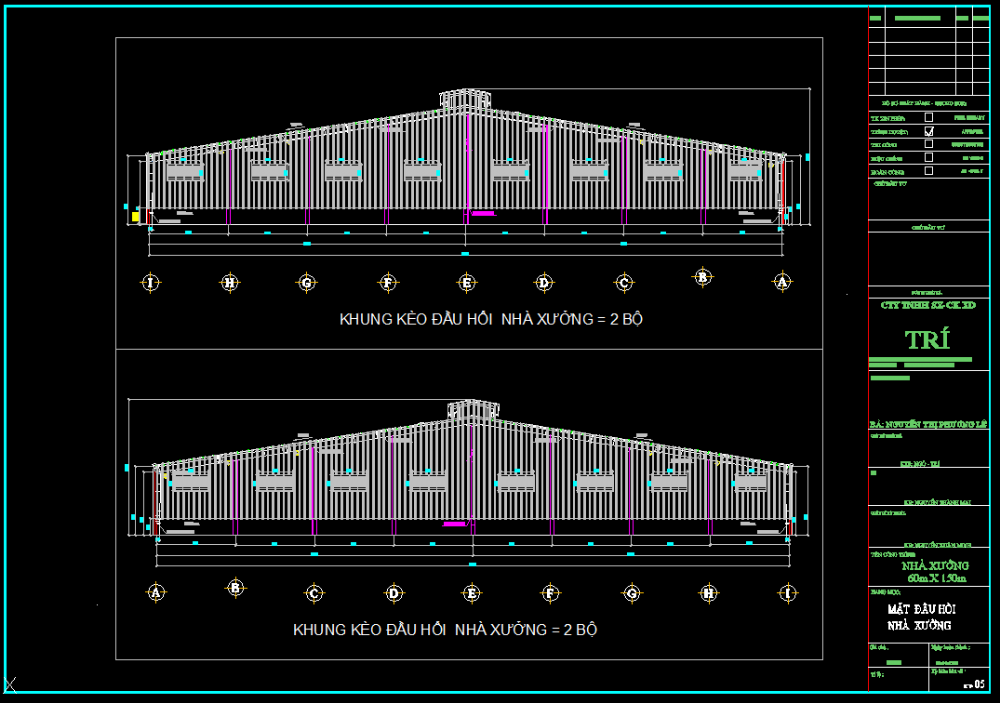Image resolution: width=1000 pixels, height=703 pixels.
Task: Select grid bubble C in lower elevation
Action: click(x=314, y=594)
